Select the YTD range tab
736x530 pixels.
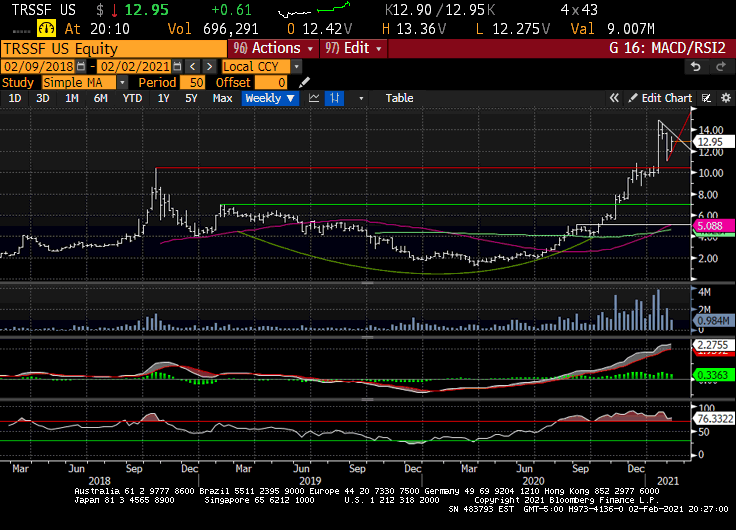coord(132,98)
